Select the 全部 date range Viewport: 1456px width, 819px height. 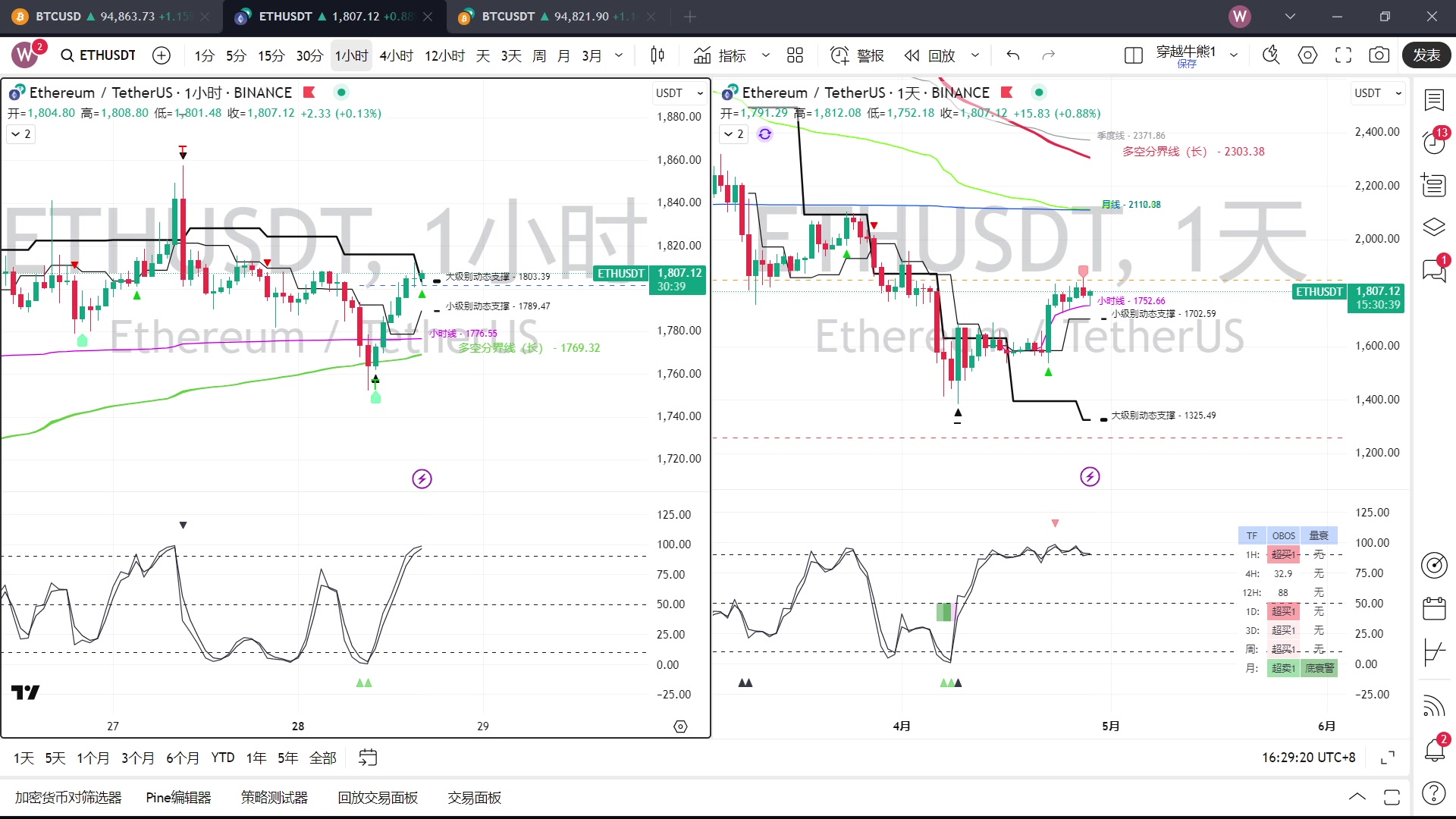tap(322, 758)
